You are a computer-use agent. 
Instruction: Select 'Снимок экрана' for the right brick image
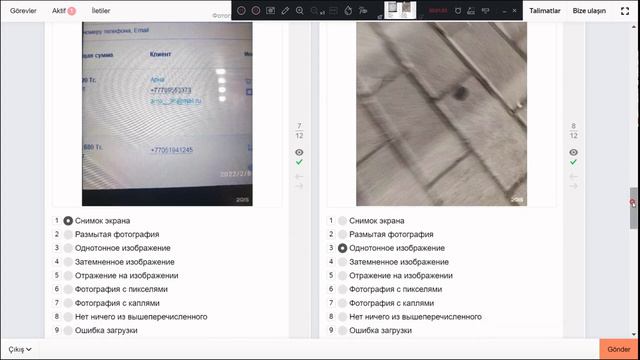342,221
